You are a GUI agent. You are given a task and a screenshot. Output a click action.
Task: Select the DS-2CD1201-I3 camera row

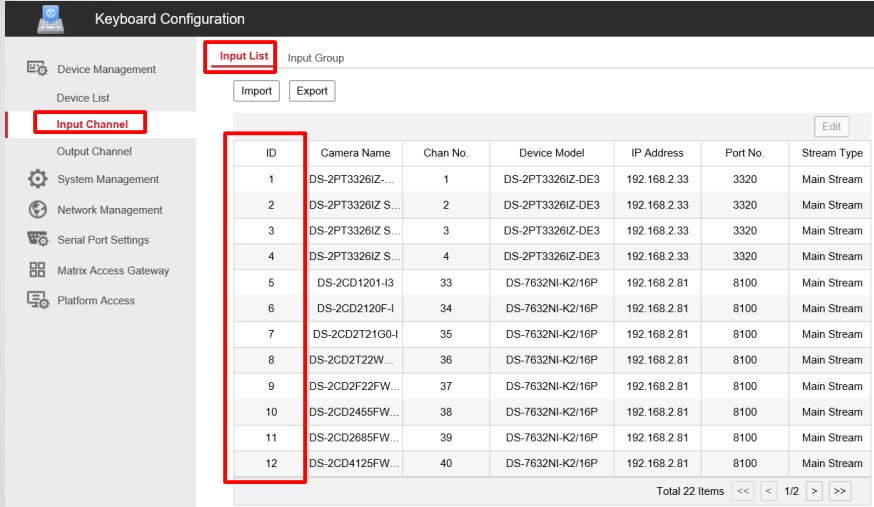[355, 283]
